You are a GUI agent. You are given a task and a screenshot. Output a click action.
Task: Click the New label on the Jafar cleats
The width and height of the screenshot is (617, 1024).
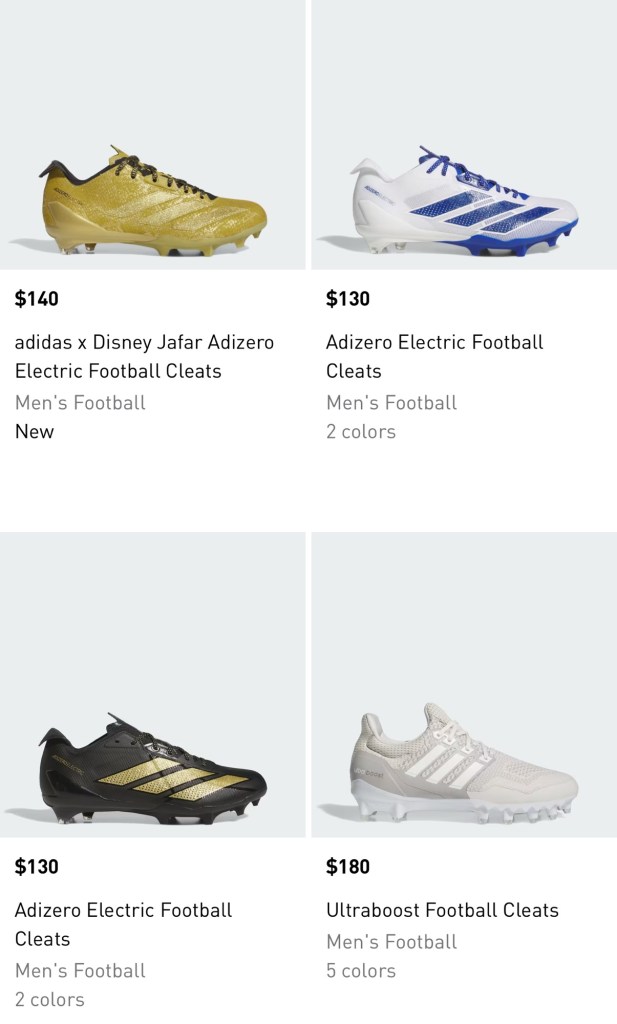pyautogui.click(x=34, y=432)
